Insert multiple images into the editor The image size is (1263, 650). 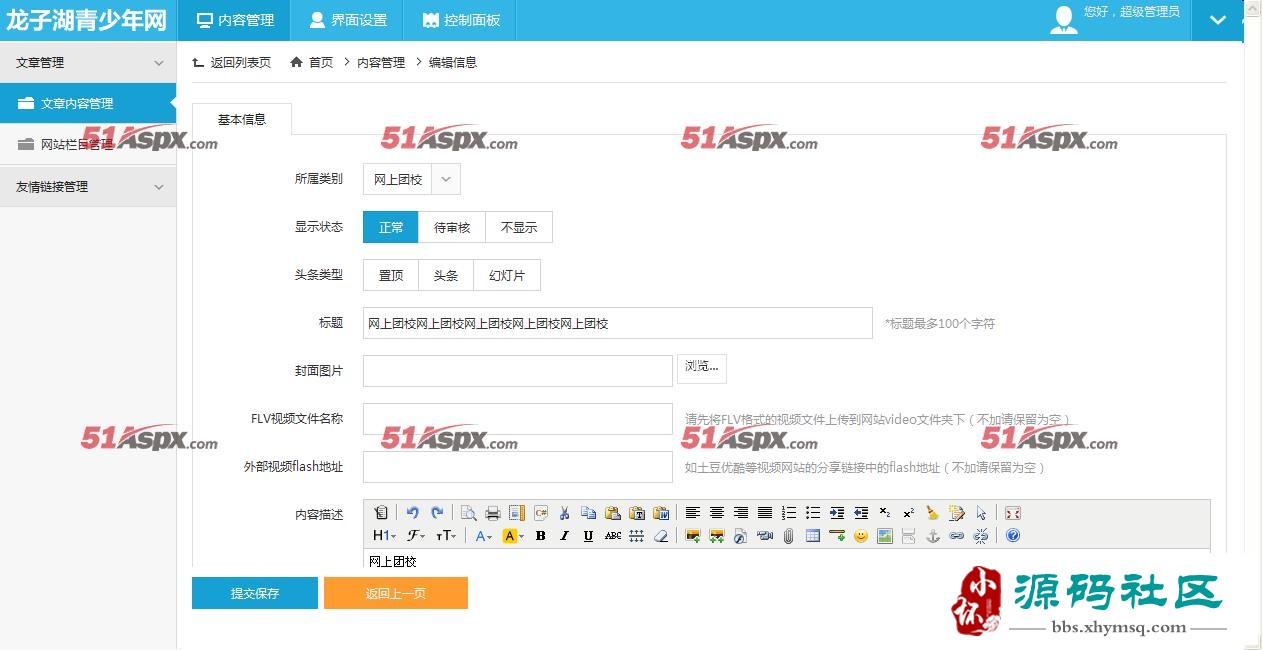tap(717, 536)
